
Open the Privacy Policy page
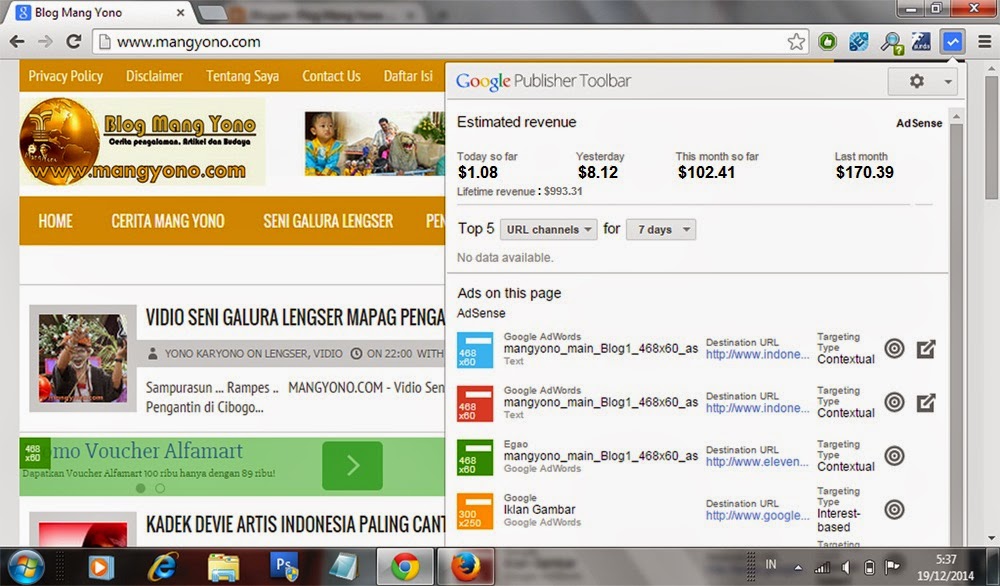click(66, 76)
